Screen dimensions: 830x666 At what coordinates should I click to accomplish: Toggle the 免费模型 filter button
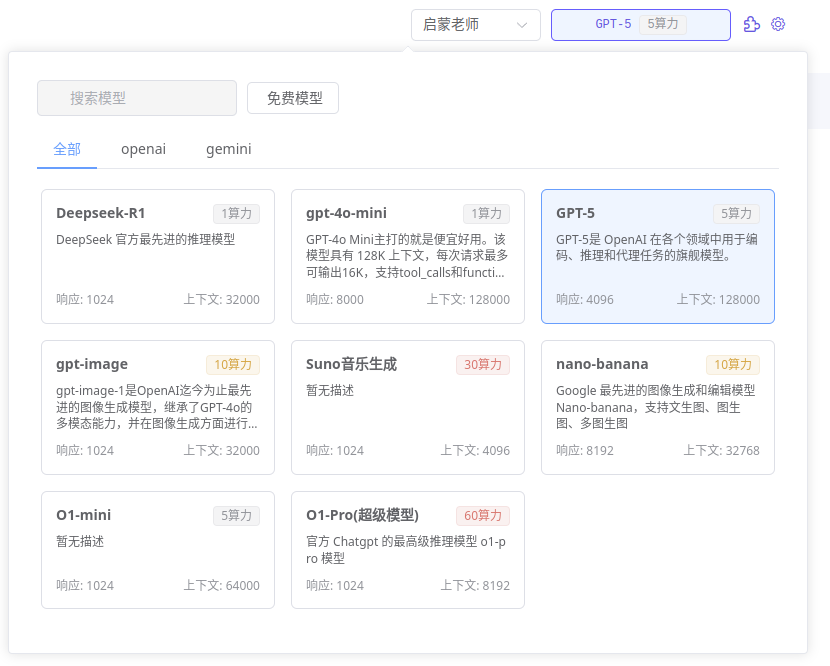tap(293, 98)
